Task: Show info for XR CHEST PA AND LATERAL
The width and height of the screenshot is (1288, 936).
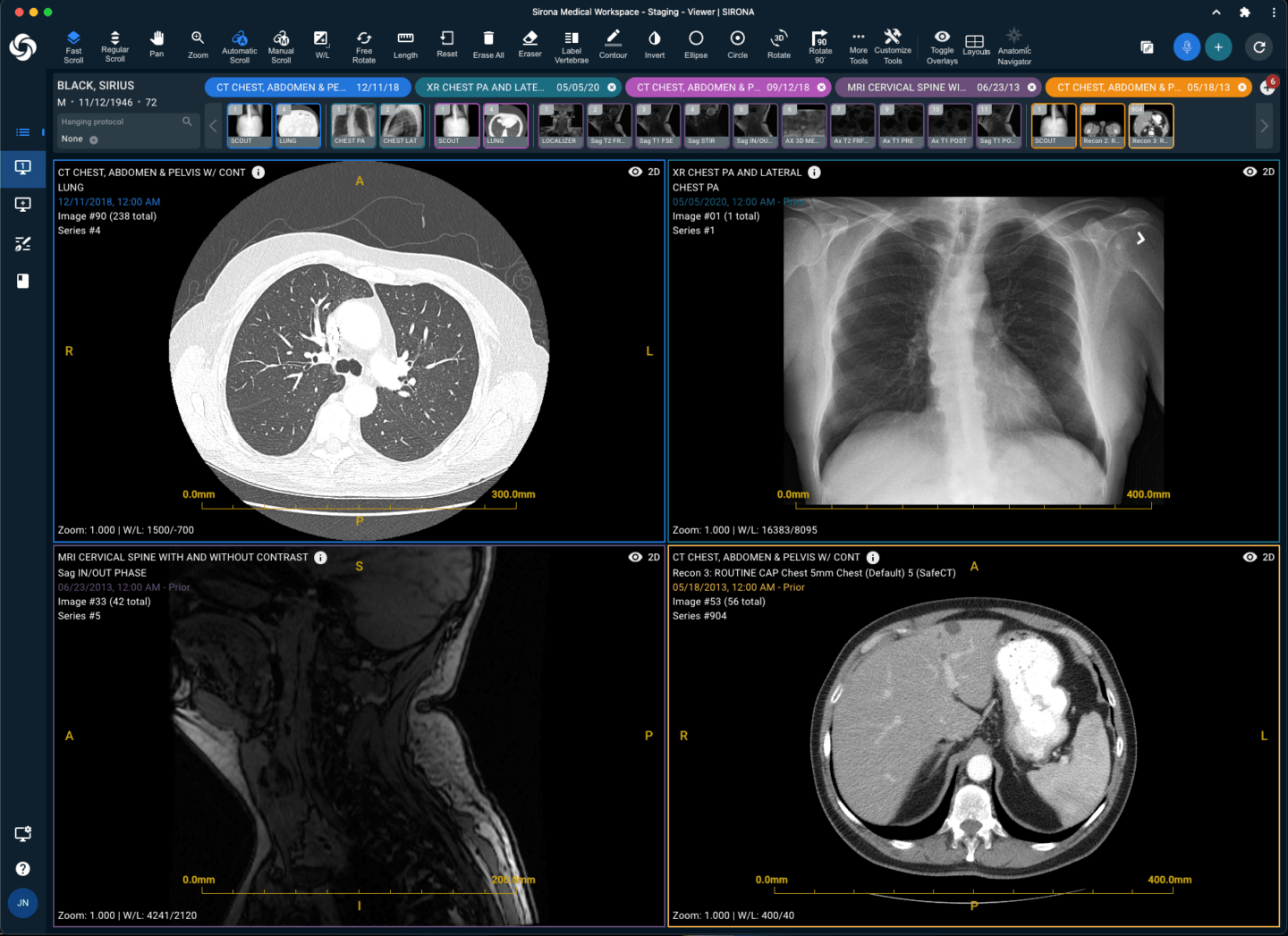Action: 814,172
